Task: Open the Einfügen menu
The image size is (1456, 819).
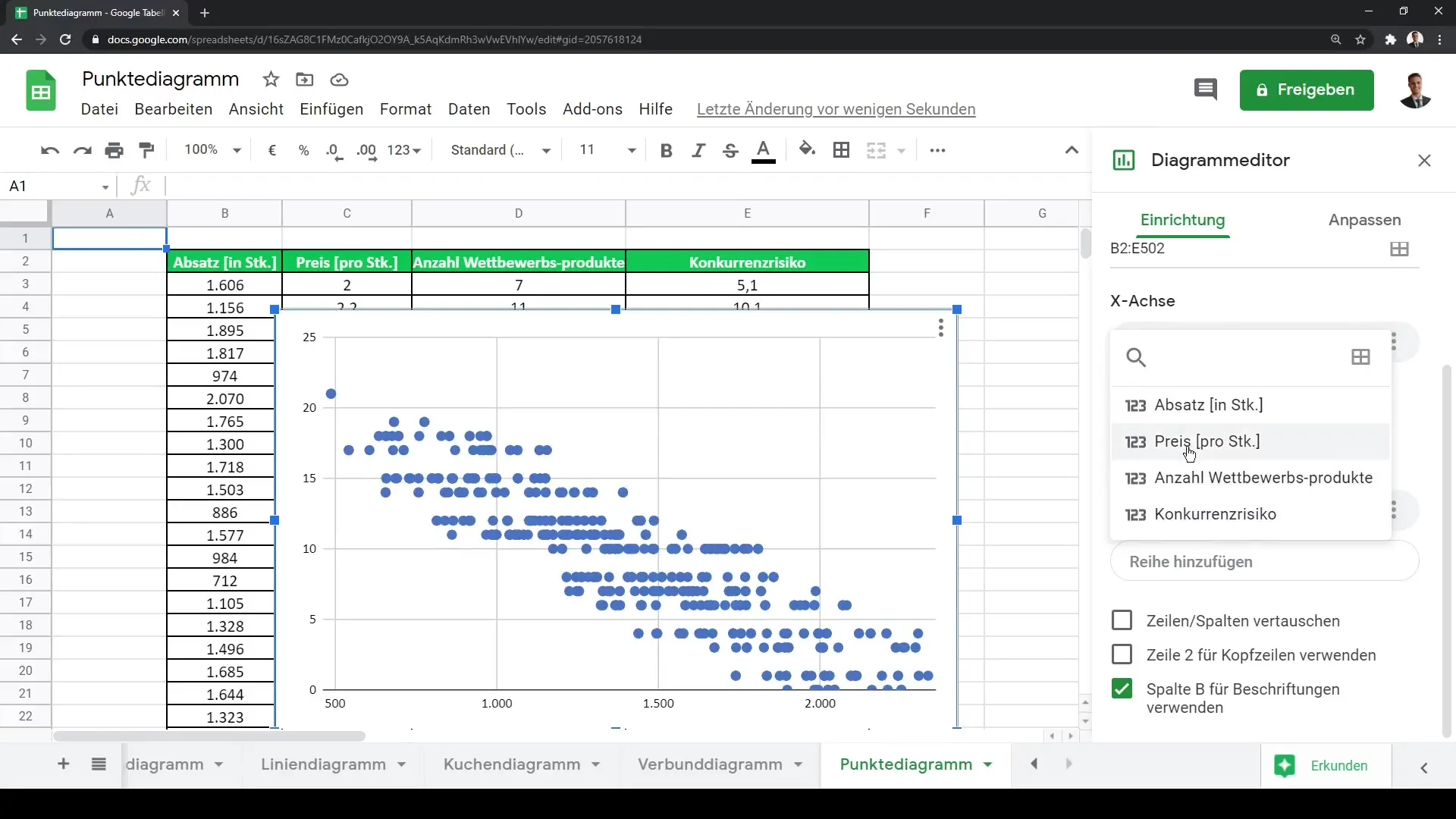Action: tap(331, 109)
